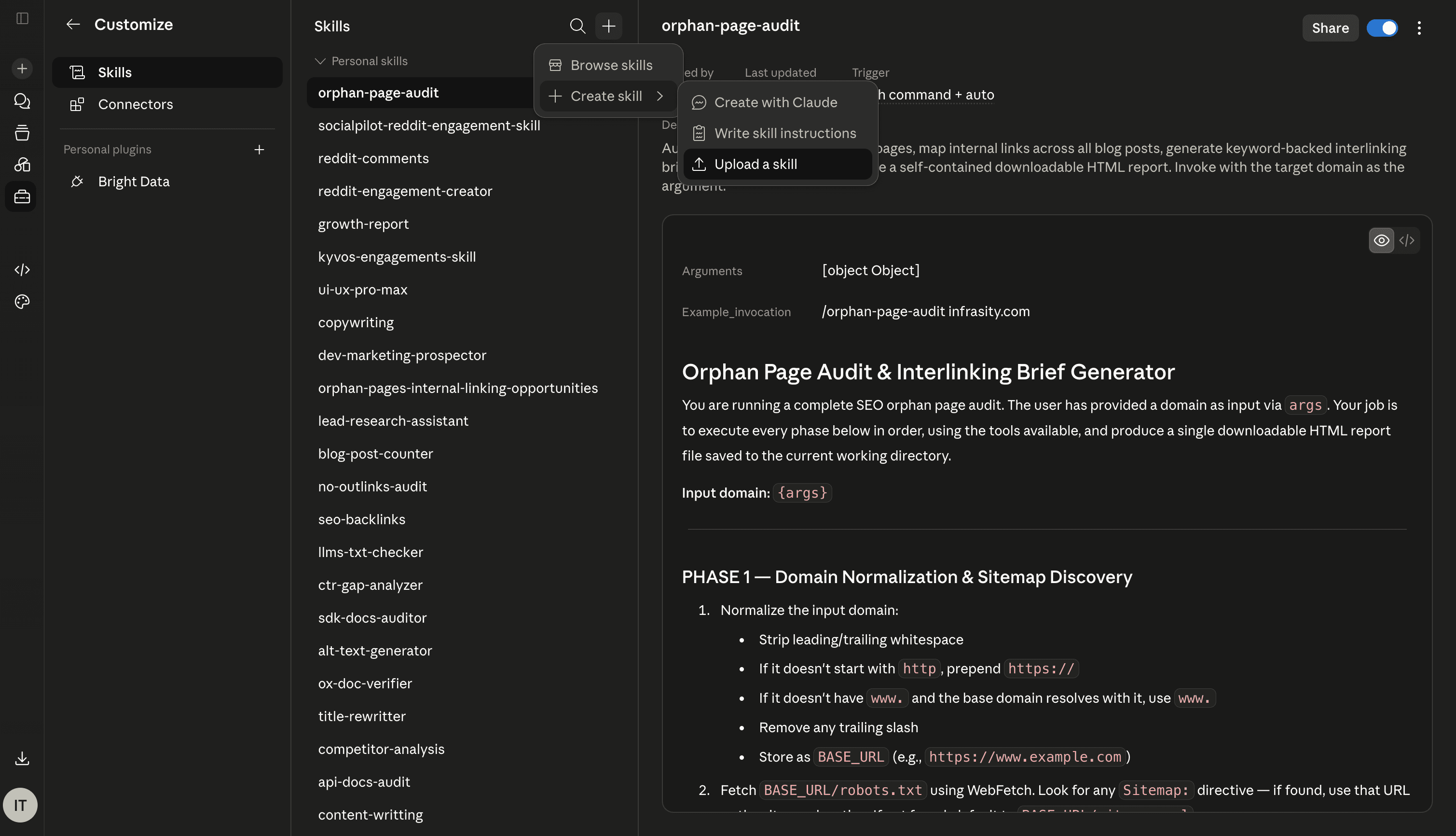
Task: Click the '{args}' input domain code
Action: (802, 493)
